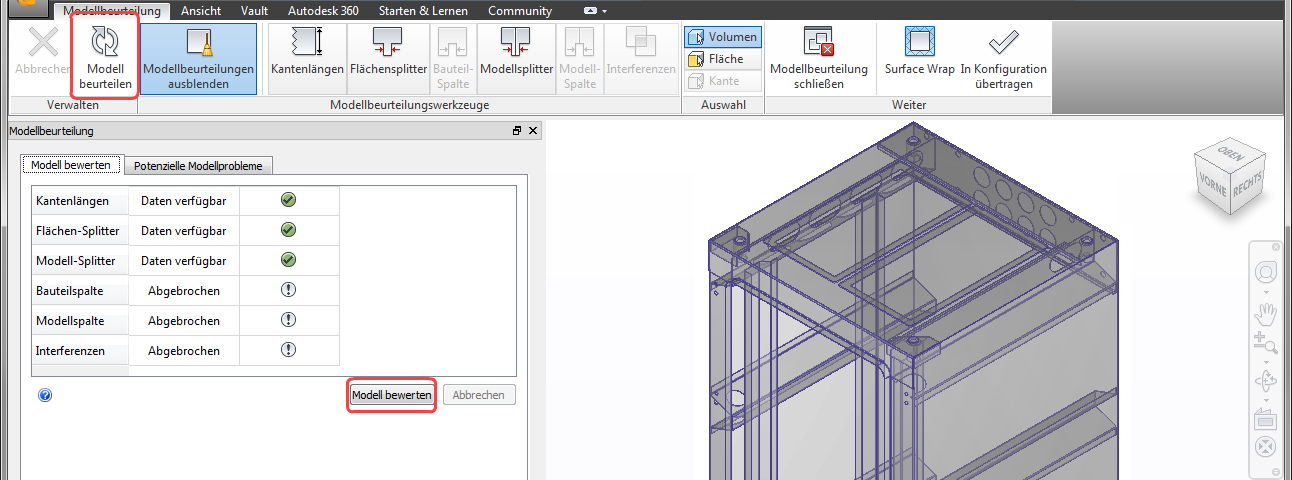The image size is (1292, 480).
Task: Click Daten verfügbar in Kantenlängen row
Action: tap(183, 201)
